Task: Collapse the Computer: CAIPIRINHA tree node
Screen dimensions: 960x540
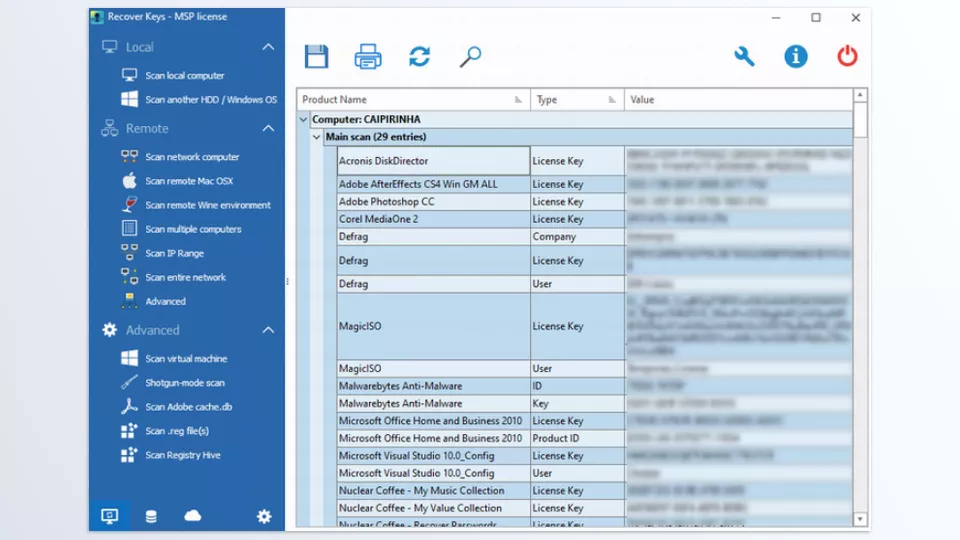Action: click(303, 119)
